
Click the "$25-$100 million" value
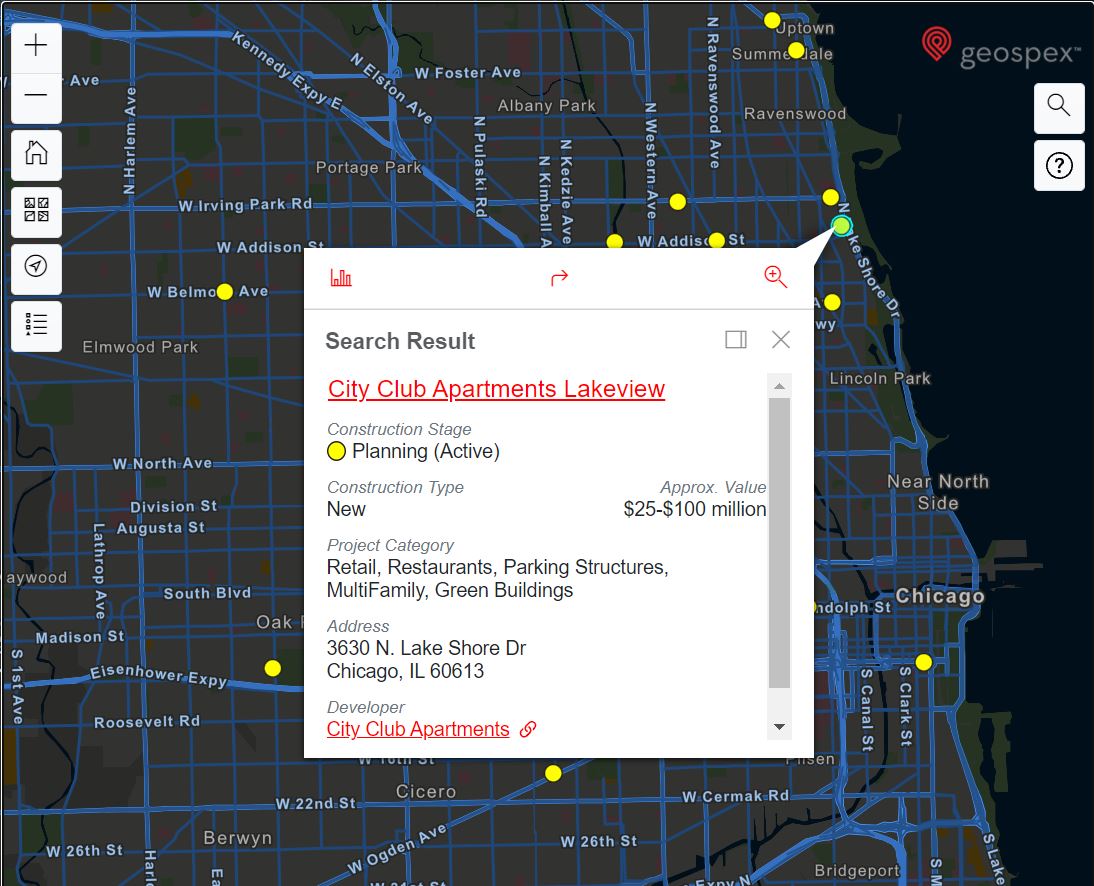coord(695,509)
